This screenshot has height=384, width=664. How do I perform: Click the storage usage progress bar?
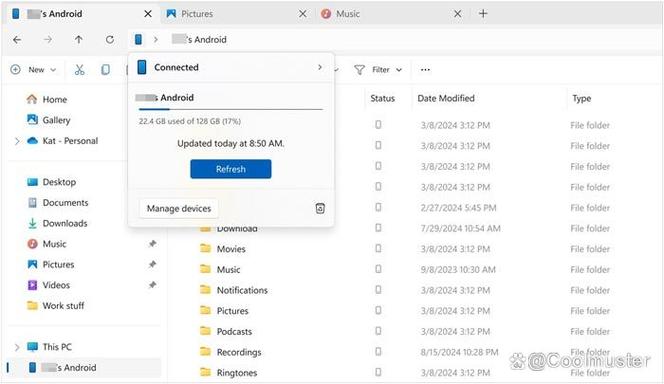(231, 109)
